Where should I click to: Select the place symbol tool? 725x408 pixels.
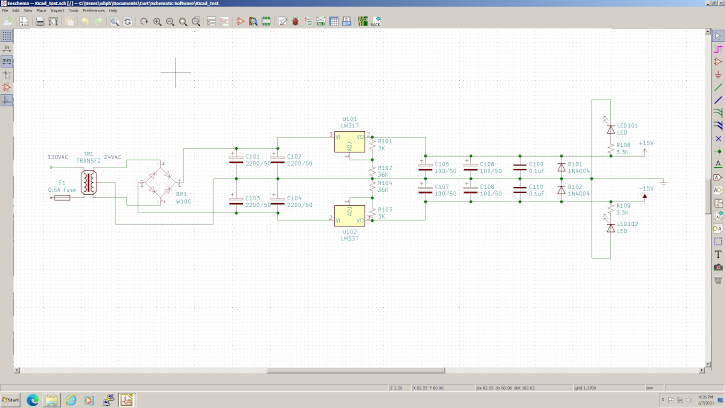click(x=718, y=62)
